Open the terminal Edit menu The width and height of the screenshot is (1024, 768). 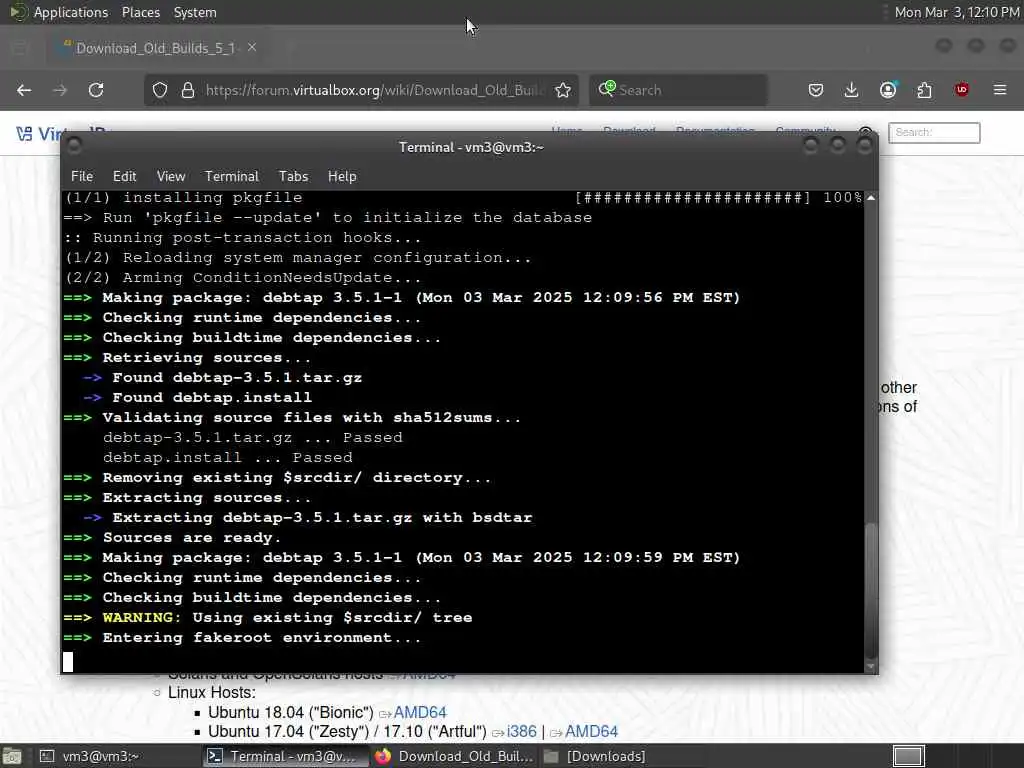pos(124,176)
